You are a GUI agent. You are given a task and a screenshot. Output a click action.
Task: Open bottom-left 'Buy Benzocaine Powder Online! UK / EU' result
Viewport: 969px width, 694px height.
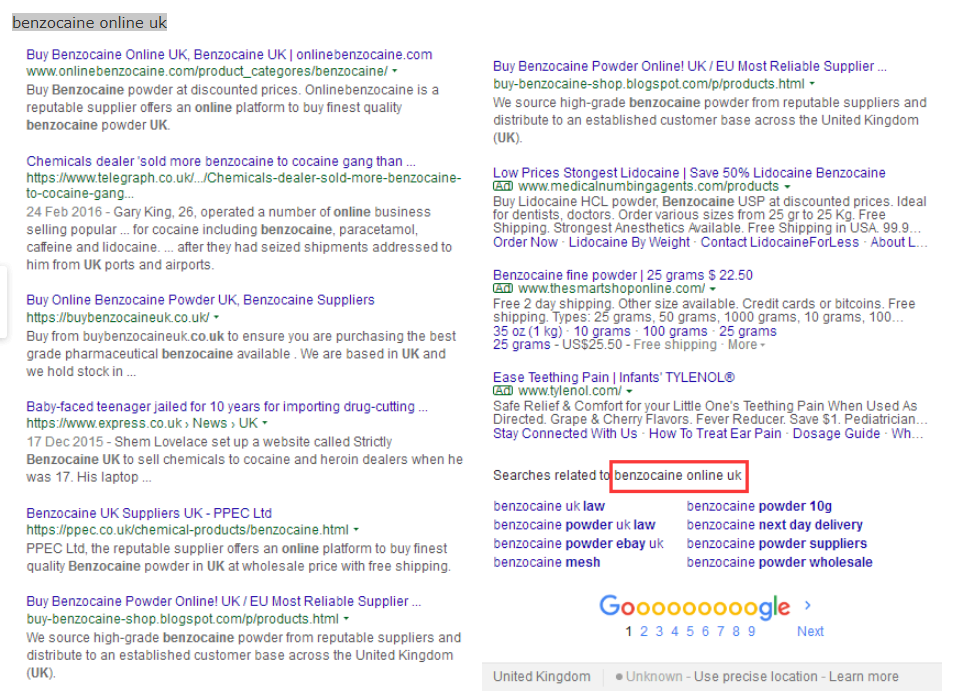tap(224, 601)
